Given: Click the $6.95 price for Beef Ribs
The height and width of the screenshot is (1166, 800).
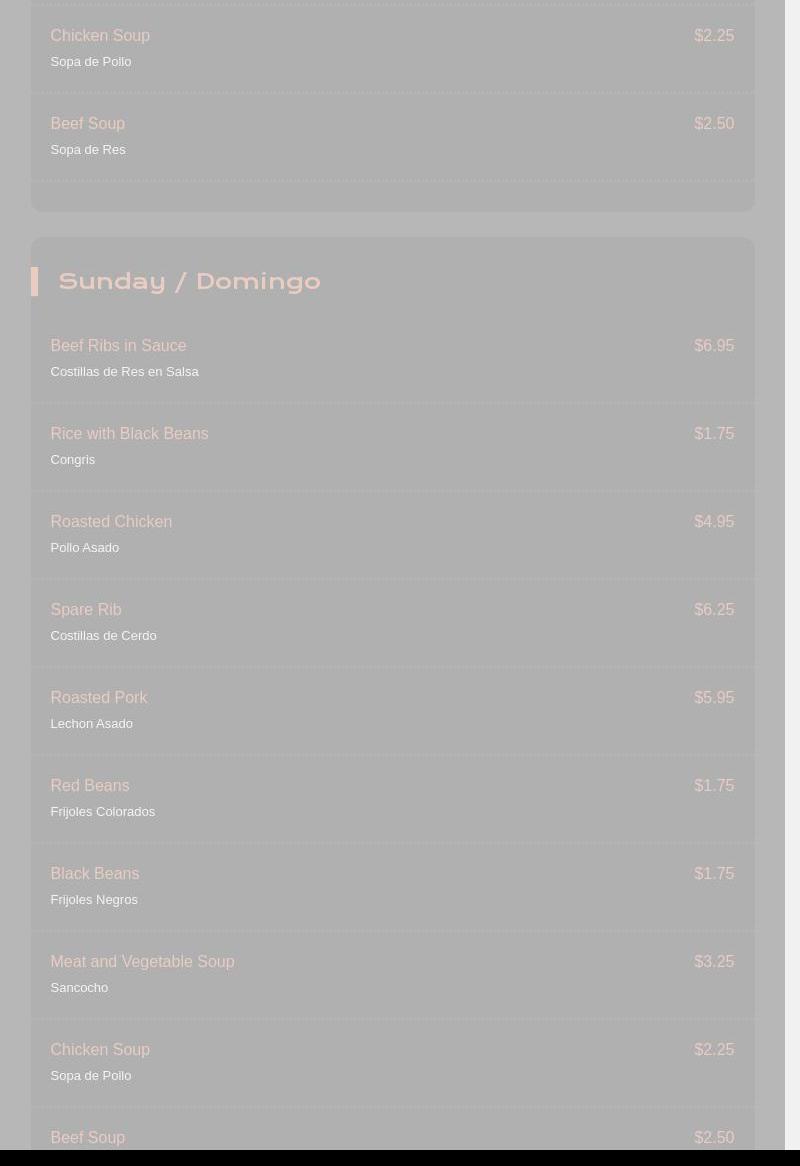Looking at the screenshot, I should click(714, 346).
